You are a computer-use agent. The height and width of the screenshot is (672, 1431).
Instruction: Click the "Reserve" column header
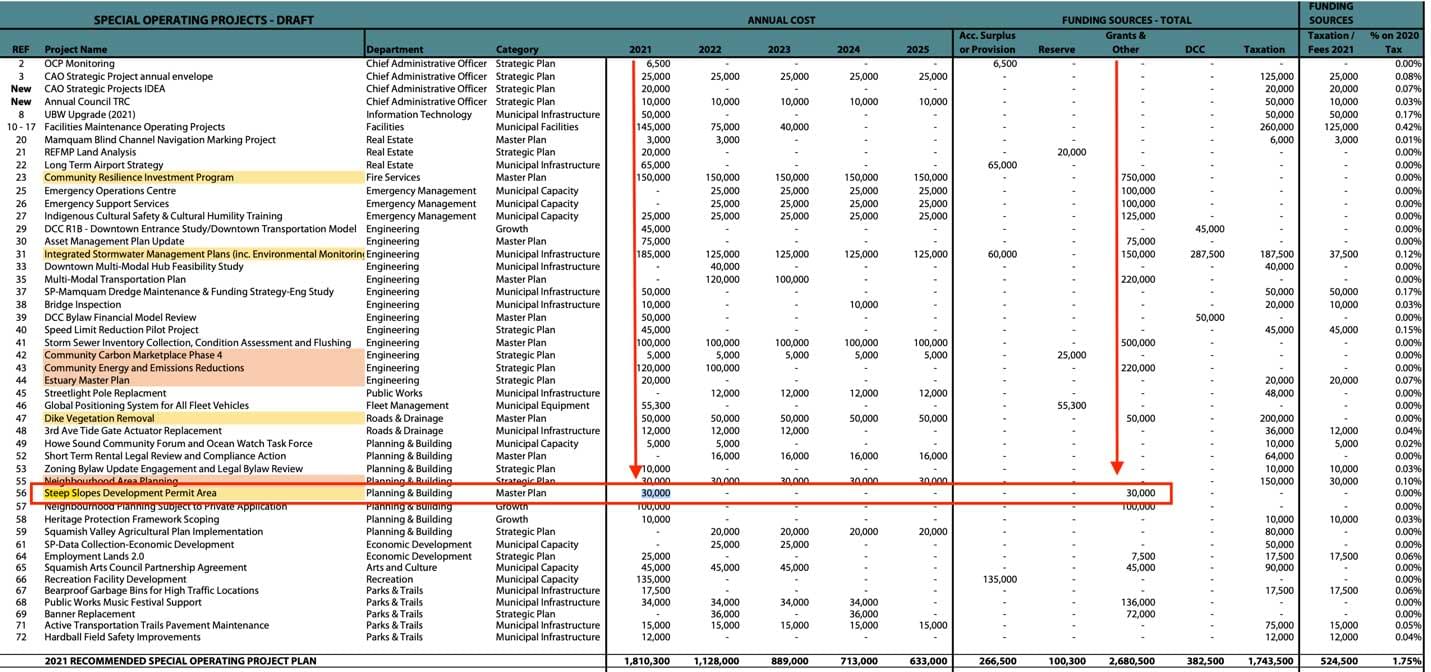coord(1057,49)
